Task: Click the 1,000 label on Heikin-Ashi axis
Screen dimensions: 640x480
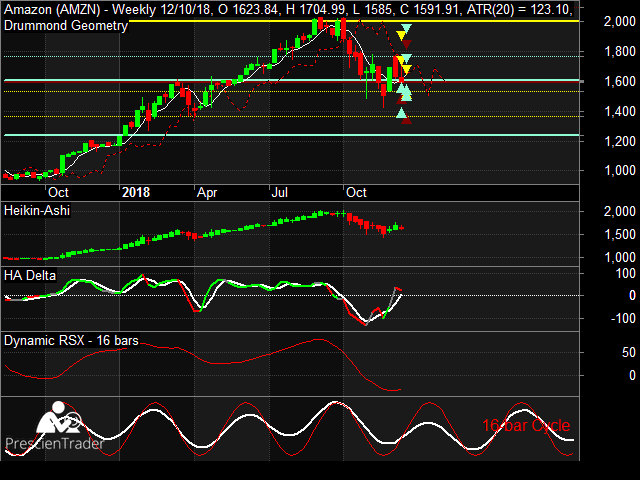Action: pyautogui.click(x=619, y=257)
